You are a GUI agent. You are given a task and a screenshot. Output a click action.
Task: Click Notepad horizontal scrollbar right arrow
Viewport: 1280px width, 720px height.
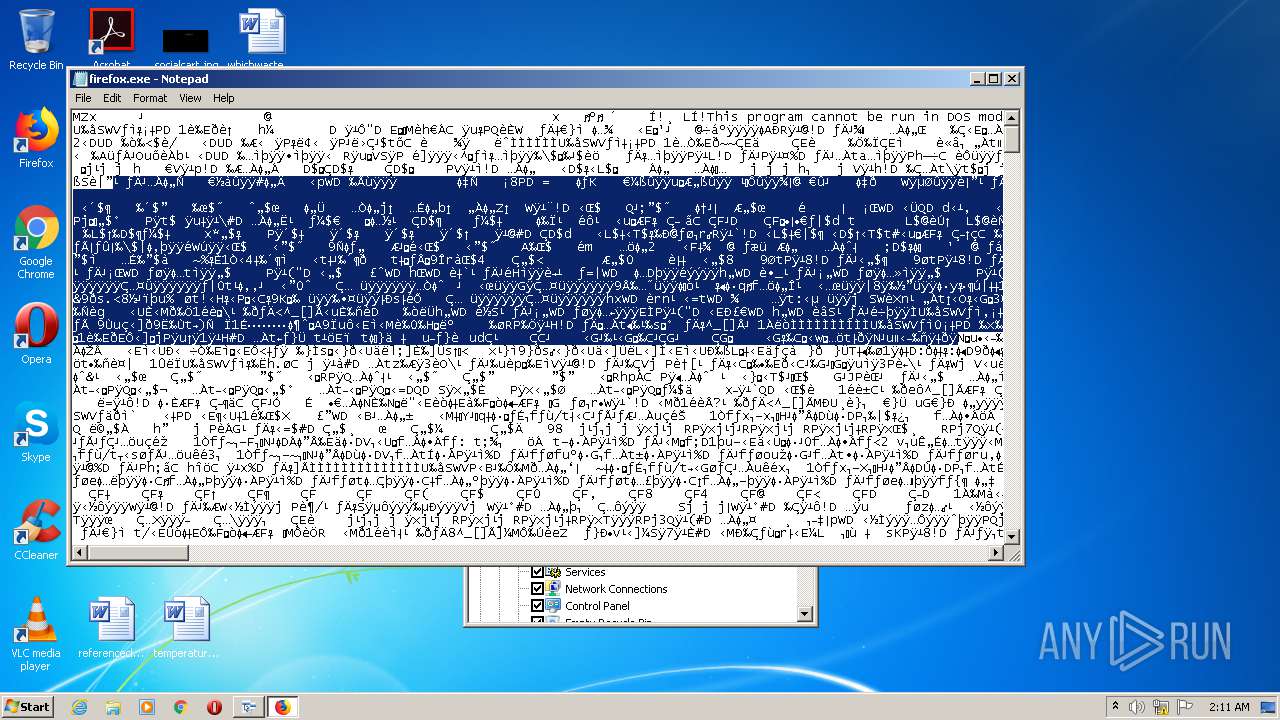click(996, 553)
